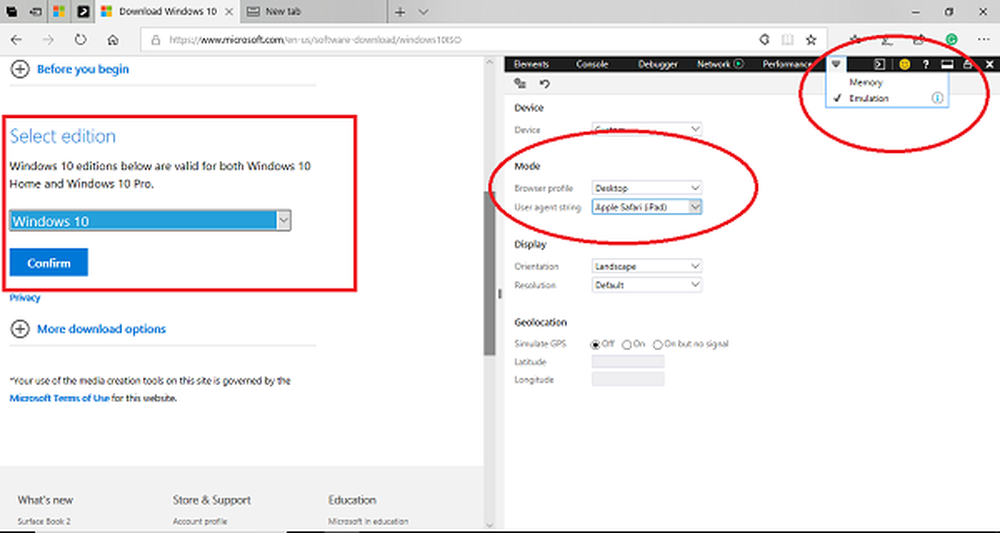Click the DevTools console toggle icon
Screen dimensions: 1000x533
pyautogui.click(x=879, y=64)
